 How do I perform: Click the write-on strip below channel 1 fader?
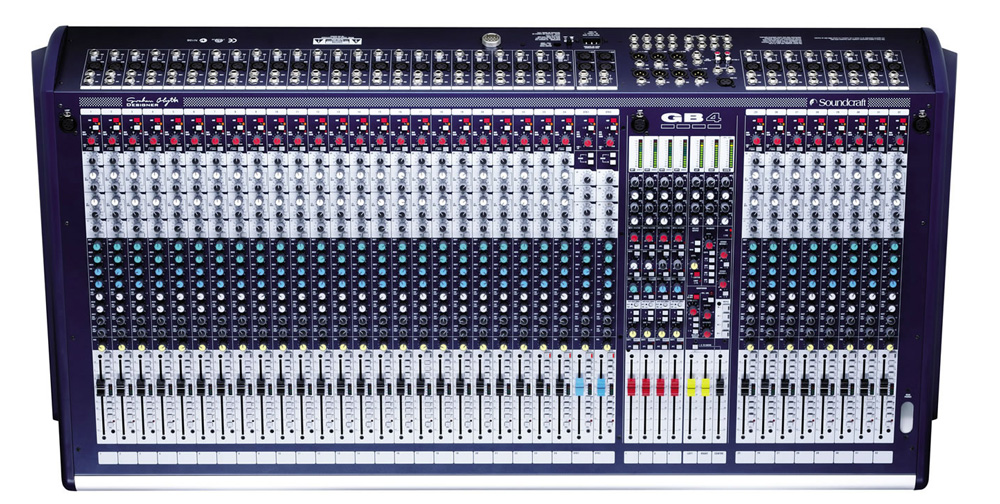tap(108, 457)
